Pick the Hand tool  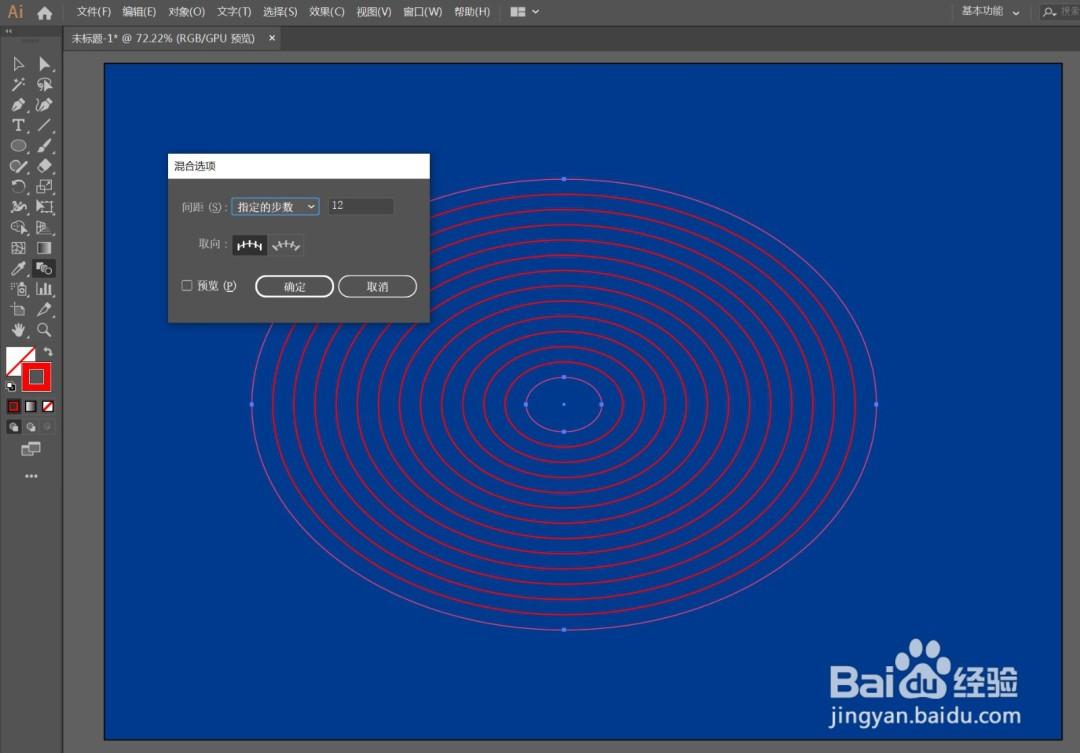[x=19, y=330]
